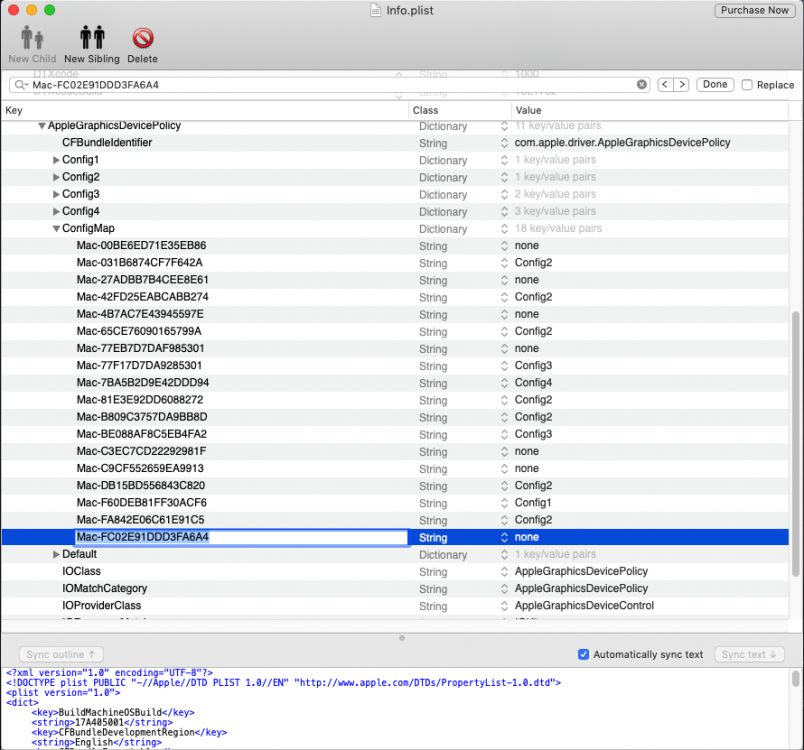This screenshot has width=804, height=750.
Task: Expand the Config2 dictionary
Action: [56, 177]
